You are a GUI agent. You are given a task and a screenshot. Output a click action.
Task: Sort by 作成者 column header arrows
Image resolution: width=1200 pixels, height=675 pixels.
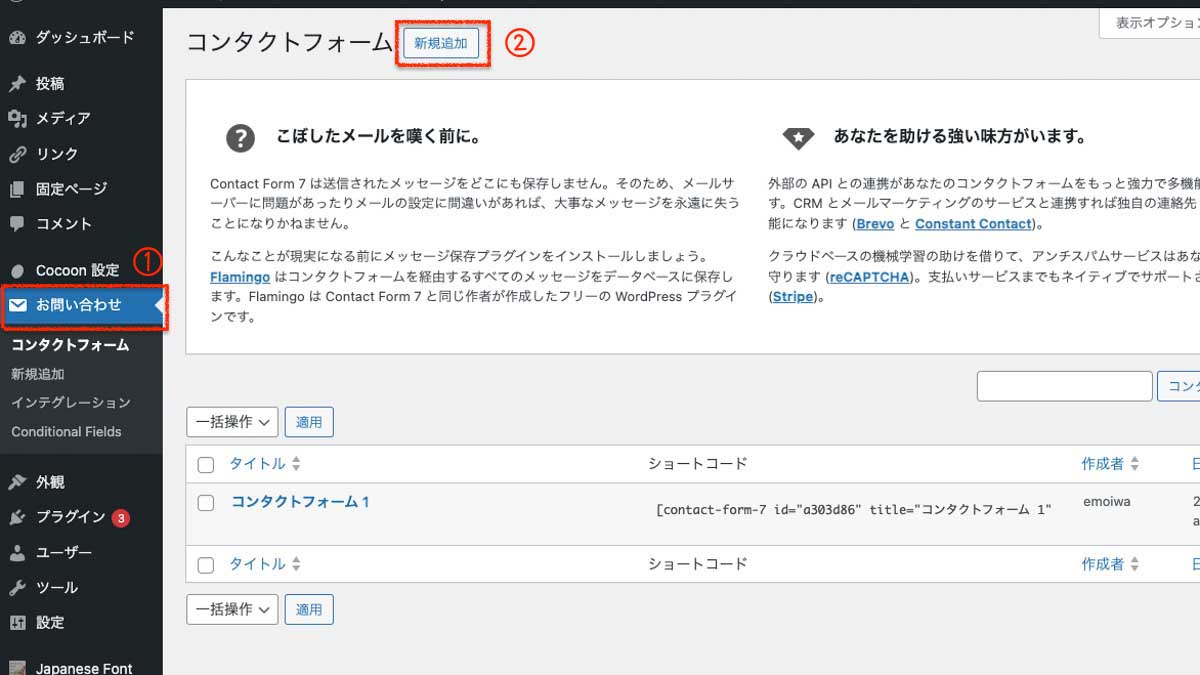coord(1135,464)
